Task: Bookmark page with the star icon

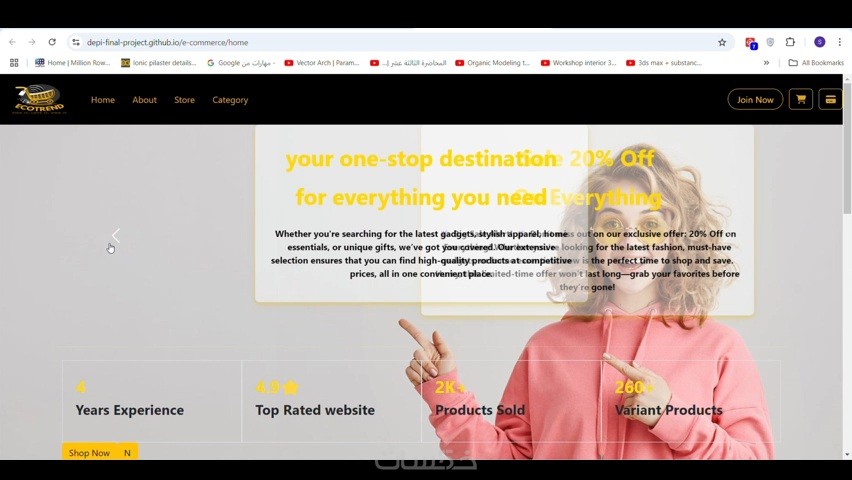Action: [722, 42]
